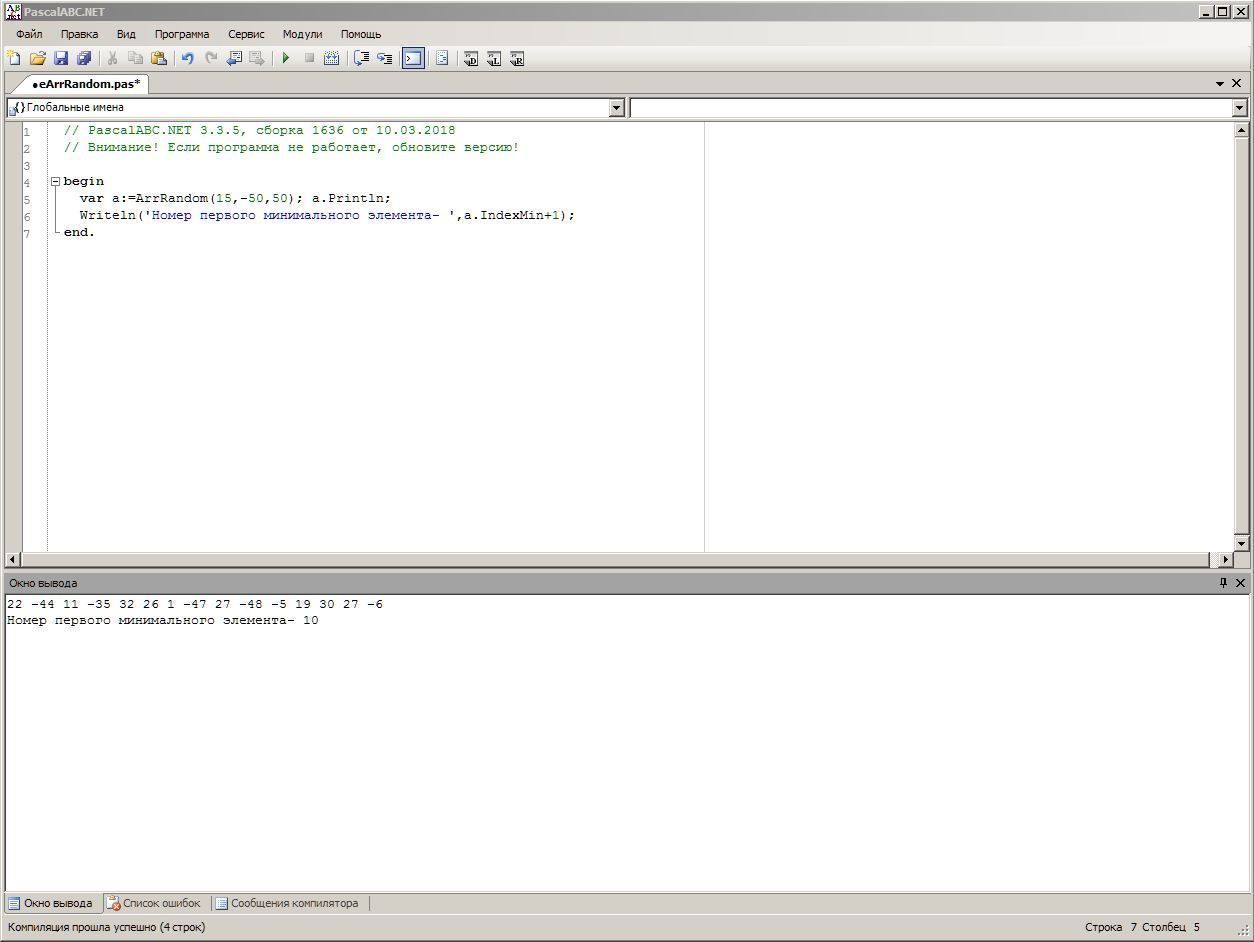Toggle the output window toolbar button

[x=413, y=59]
